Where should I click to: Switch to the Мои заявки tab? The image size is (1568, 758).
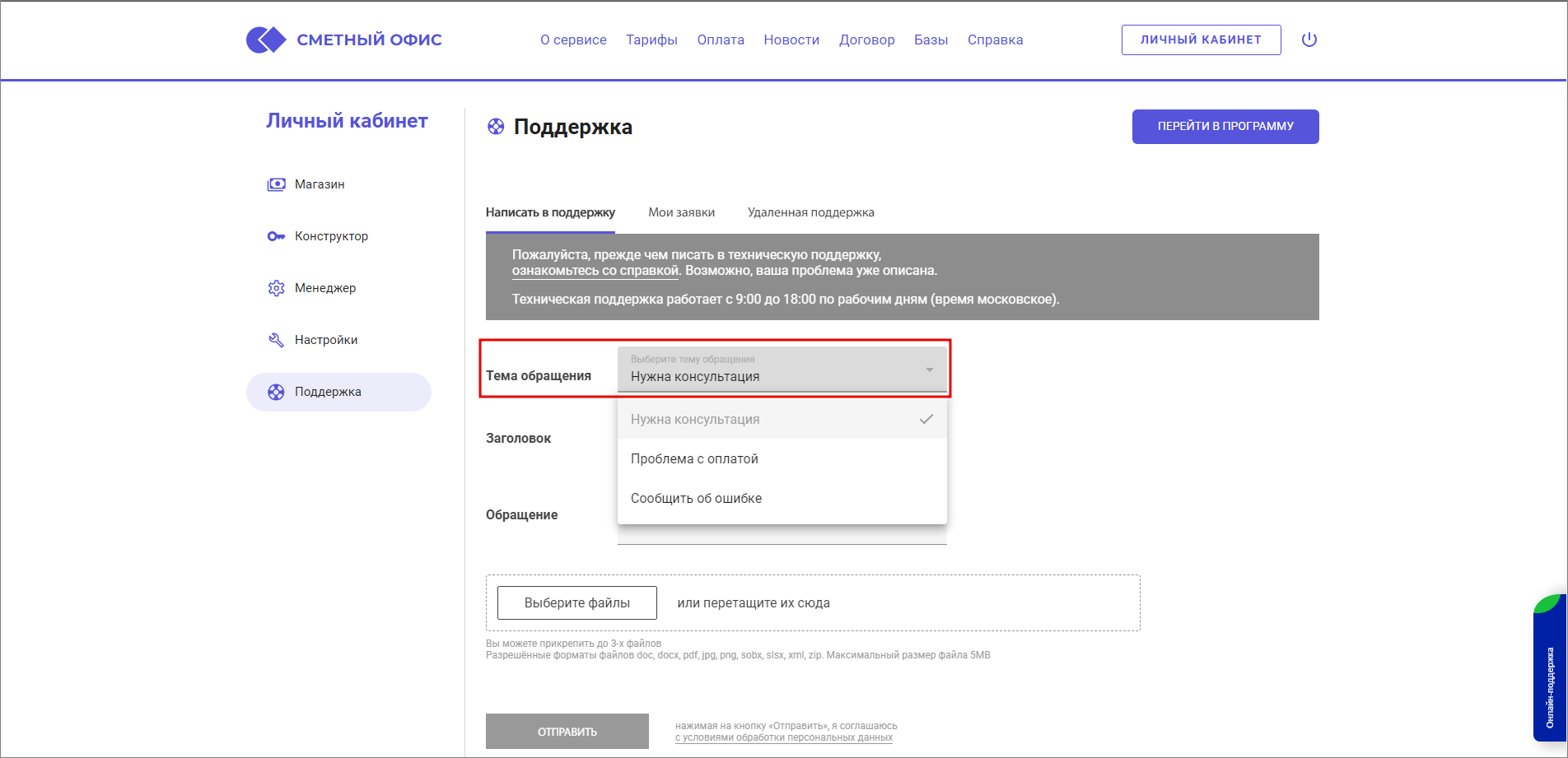click(681, 212)
